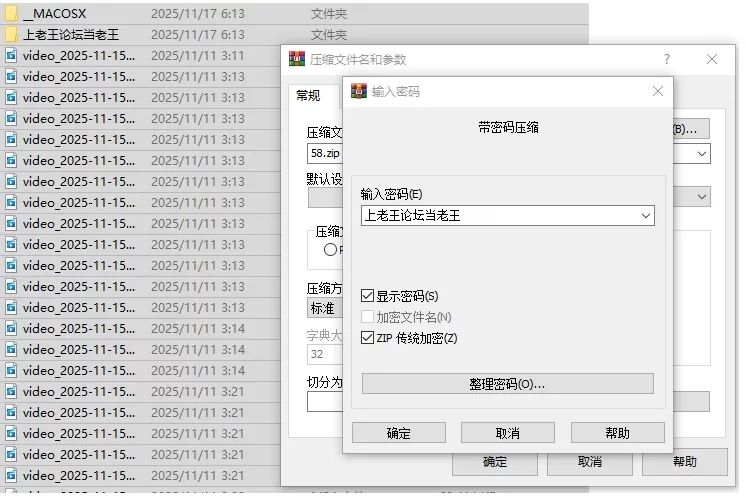Click the 58.zip archive name field
The width and height of the screenshot is (746, 500).
click(325, 153)
